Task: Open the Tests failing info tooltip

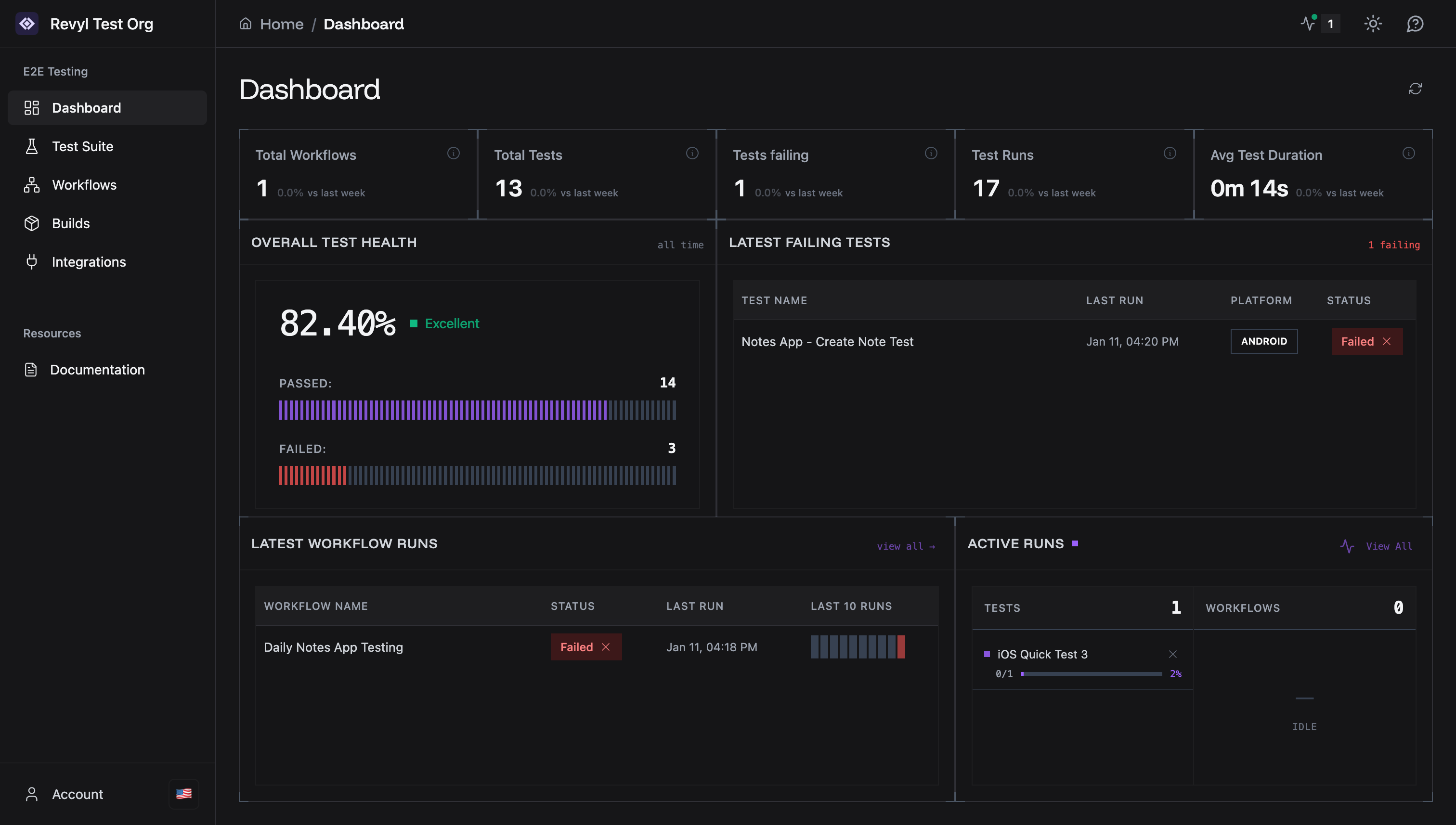Action: [x=931, y=153]
